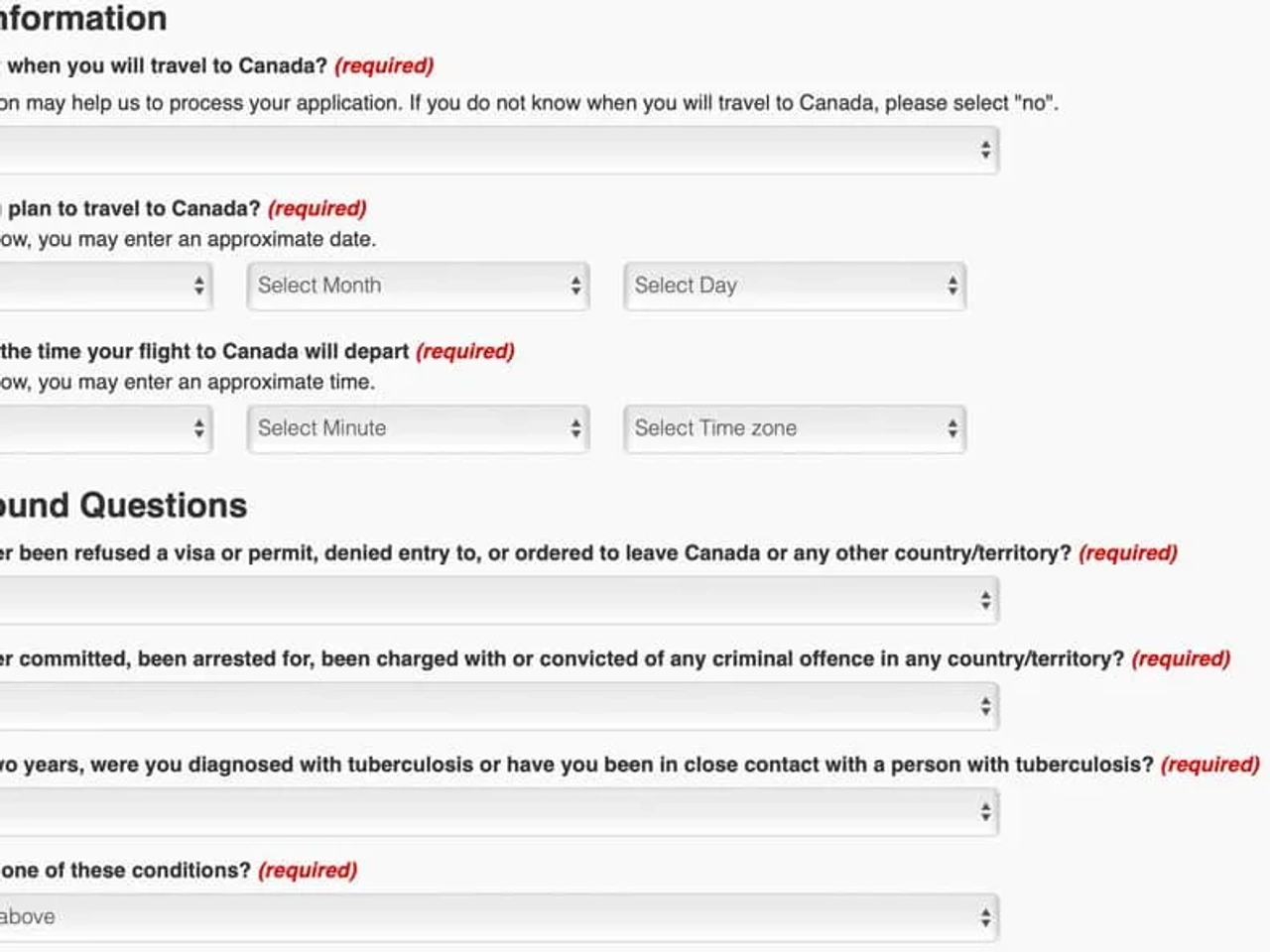Open the criminal offence question dropdown
This screenshot has width=1270, height=952.
click(498, 706)
